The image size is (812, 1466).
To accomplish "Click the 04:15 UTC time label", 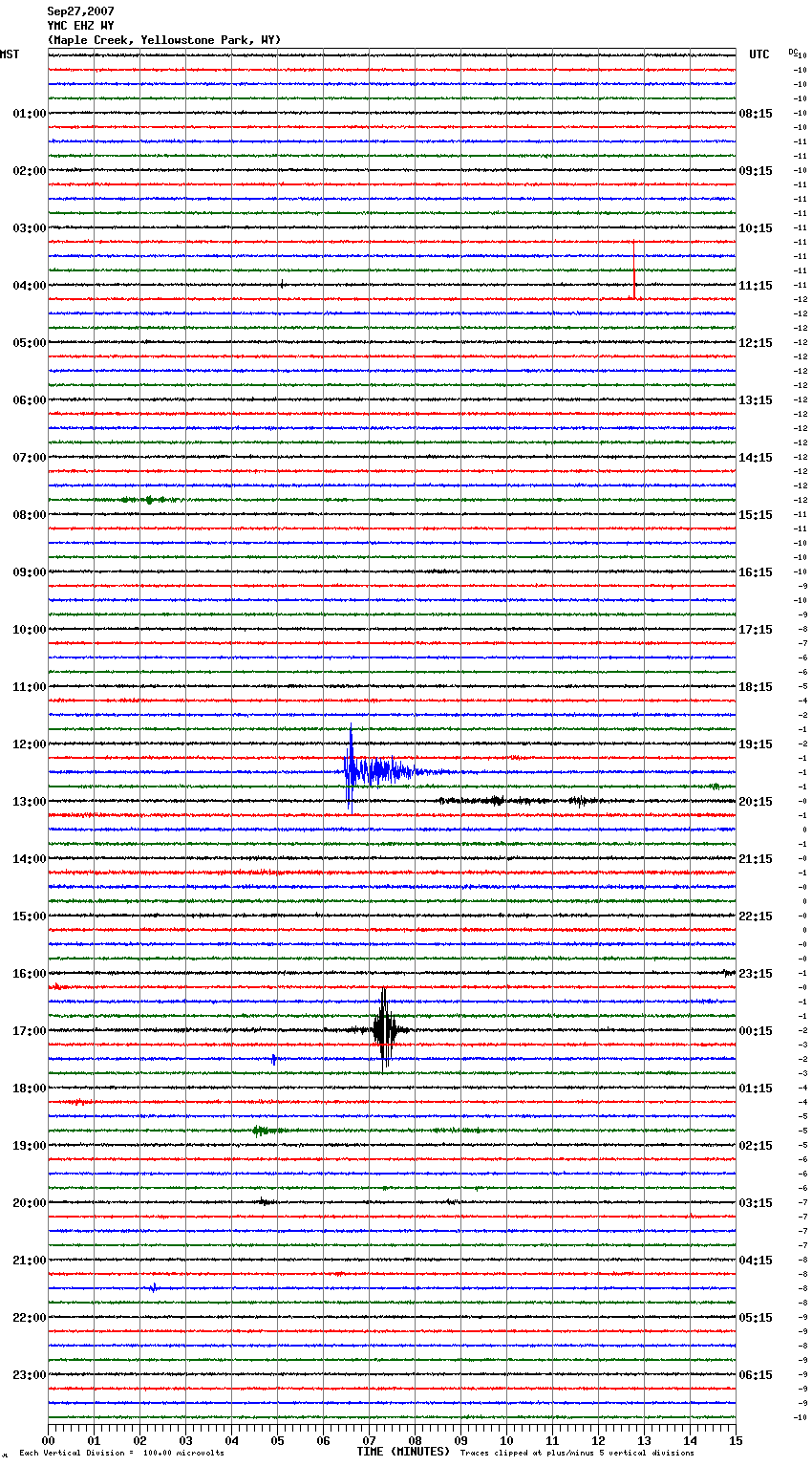I will [756, 1261].
